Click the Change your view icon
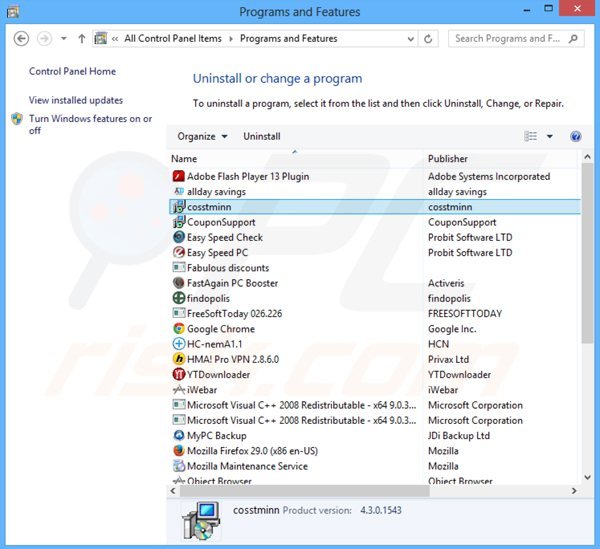The image size is (600, 549). (531, 136)
